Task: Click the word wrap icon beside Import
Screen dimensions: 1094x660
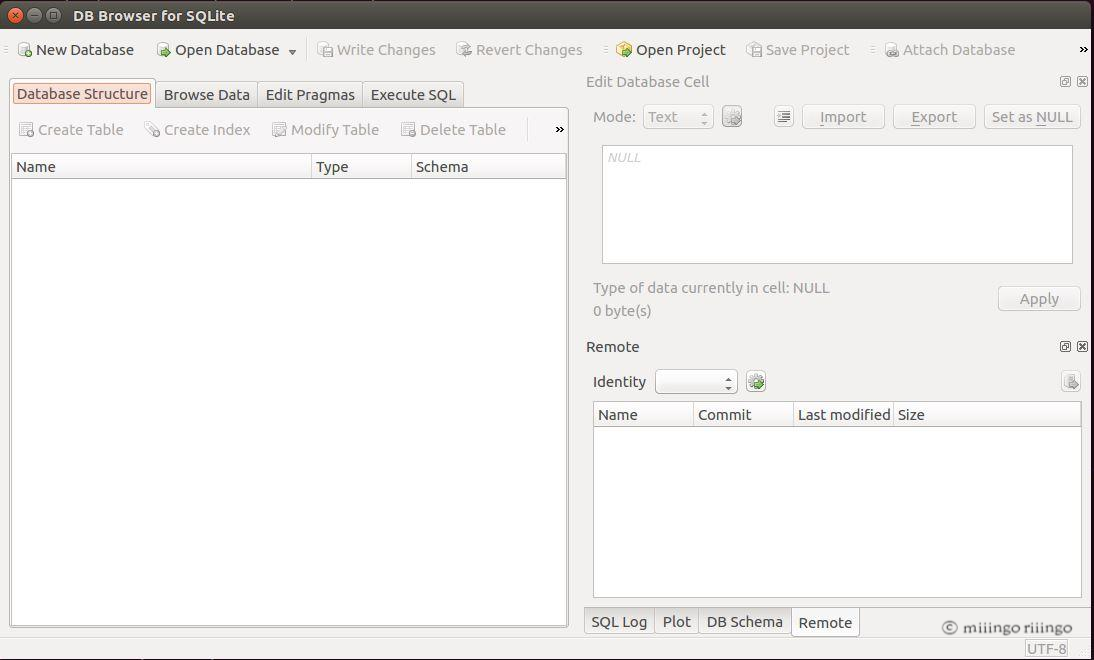Action: (784, 117)
